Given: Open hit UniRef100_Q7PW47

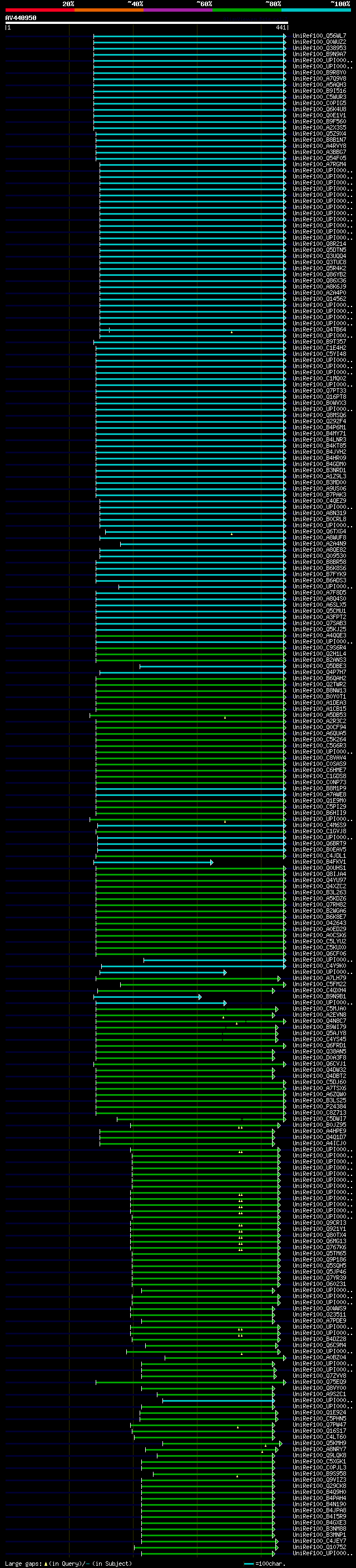Looking at the screenshot, I should click(x=319, y=1425).
